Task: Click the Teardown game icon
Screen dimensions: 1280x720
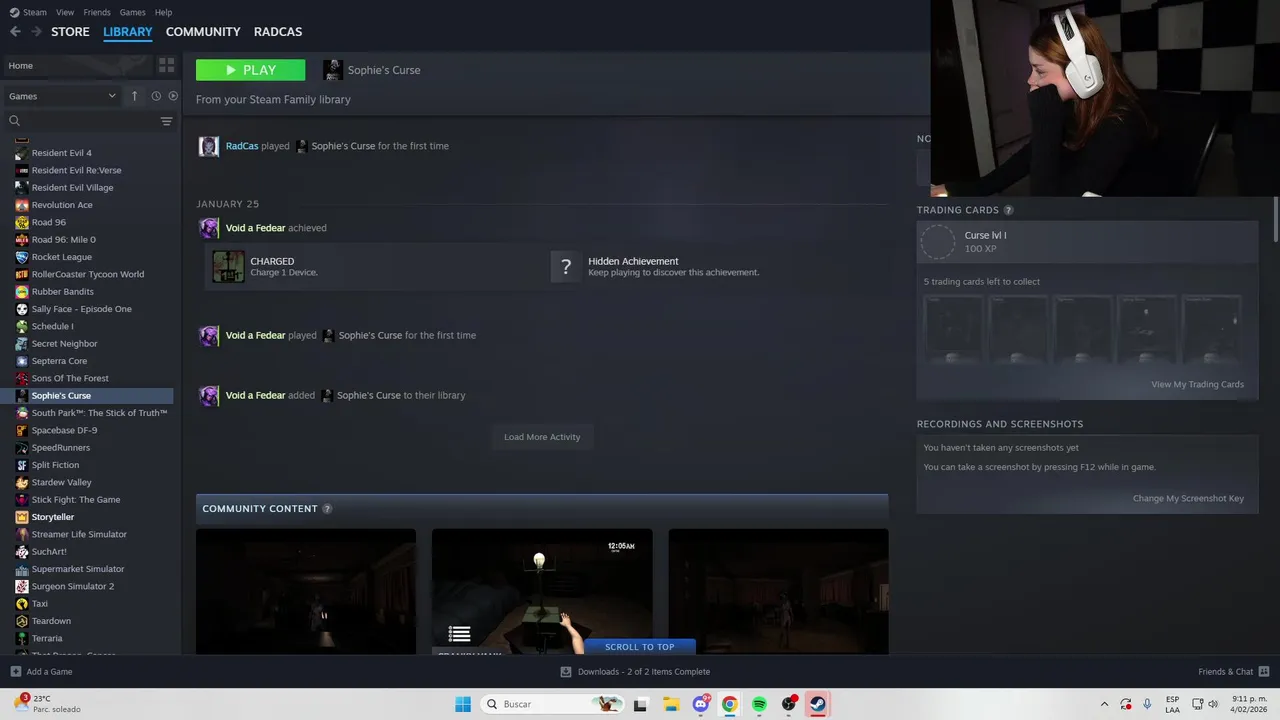Action: click(22, 621)
